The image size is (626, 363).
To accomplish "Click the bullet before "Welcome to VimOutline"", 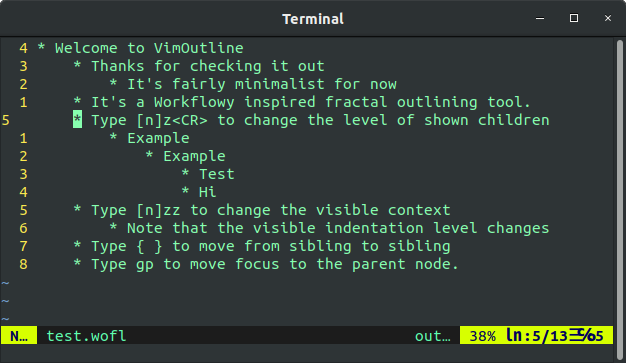I will (41, 48).
